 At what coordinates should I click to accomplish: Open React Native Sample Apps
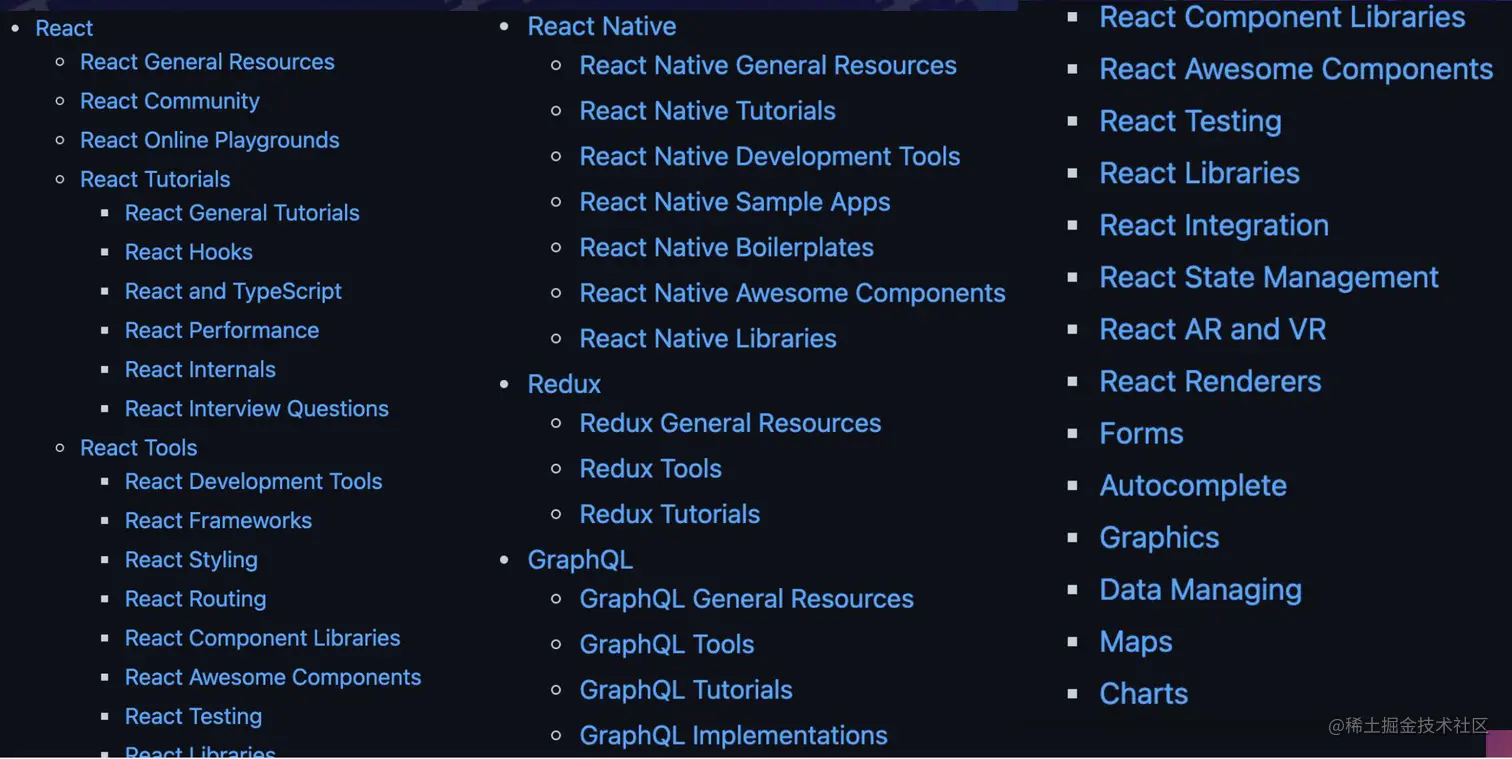click(x=734, y=201)
